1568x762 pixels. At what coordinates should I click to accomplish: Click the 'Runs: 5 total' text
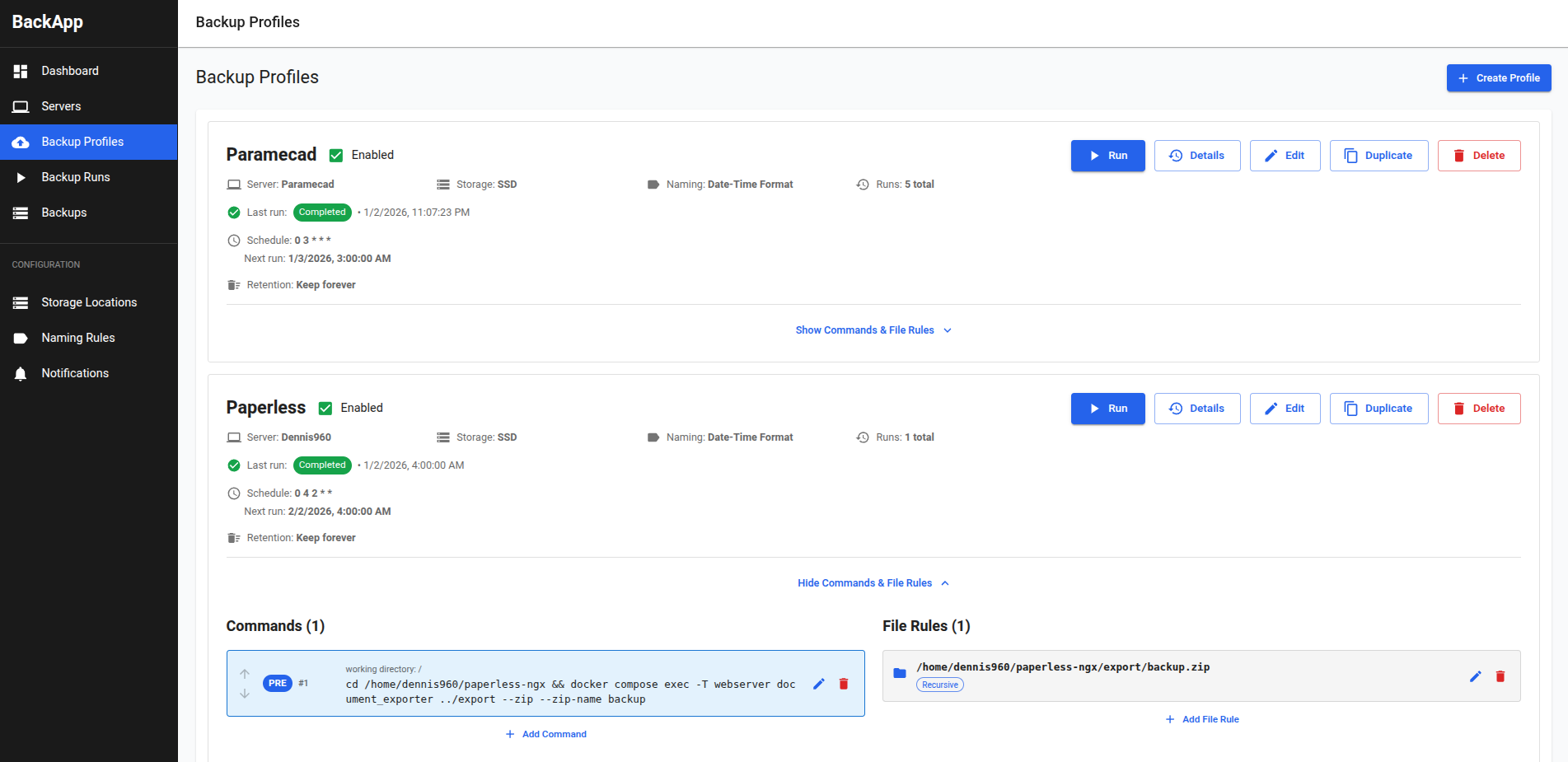[x=905, y=185]
